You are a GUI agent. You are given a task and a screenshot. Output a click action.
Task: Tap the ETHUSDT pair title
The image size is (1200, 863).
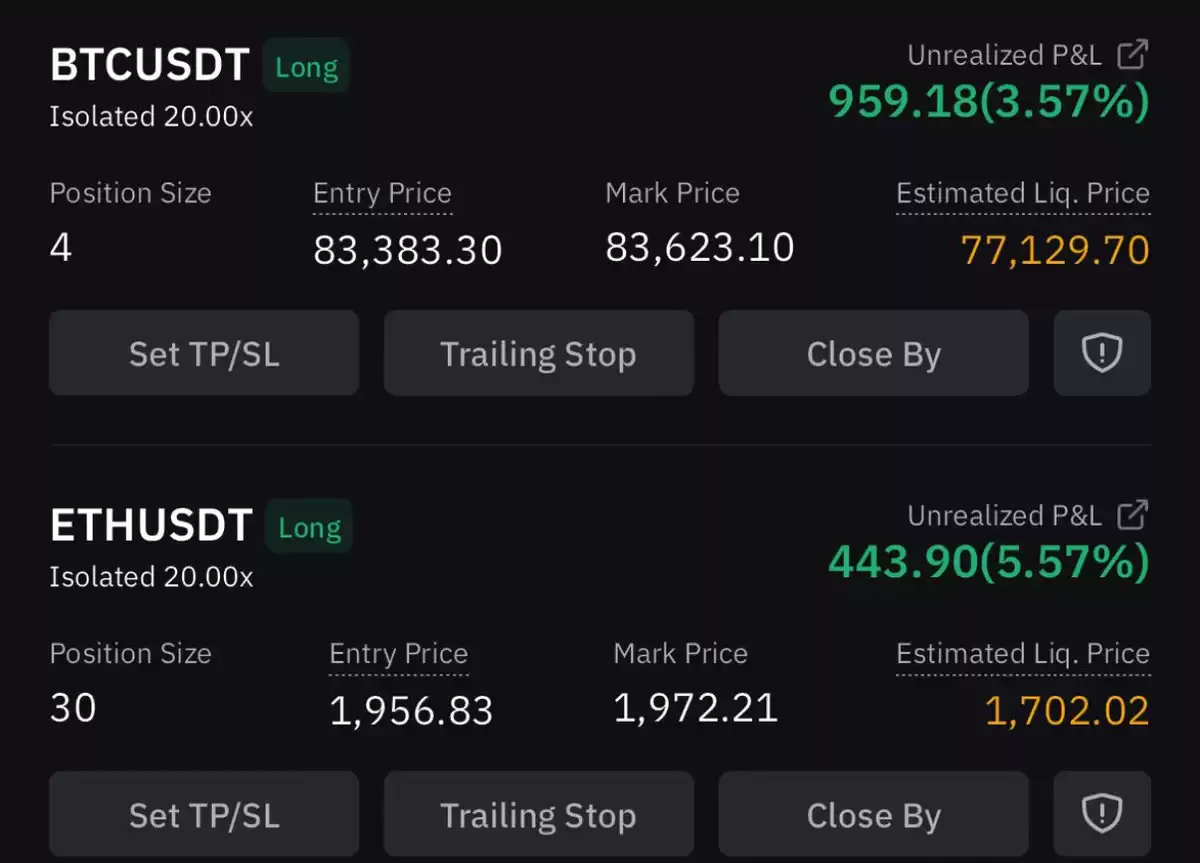point(150,526)
